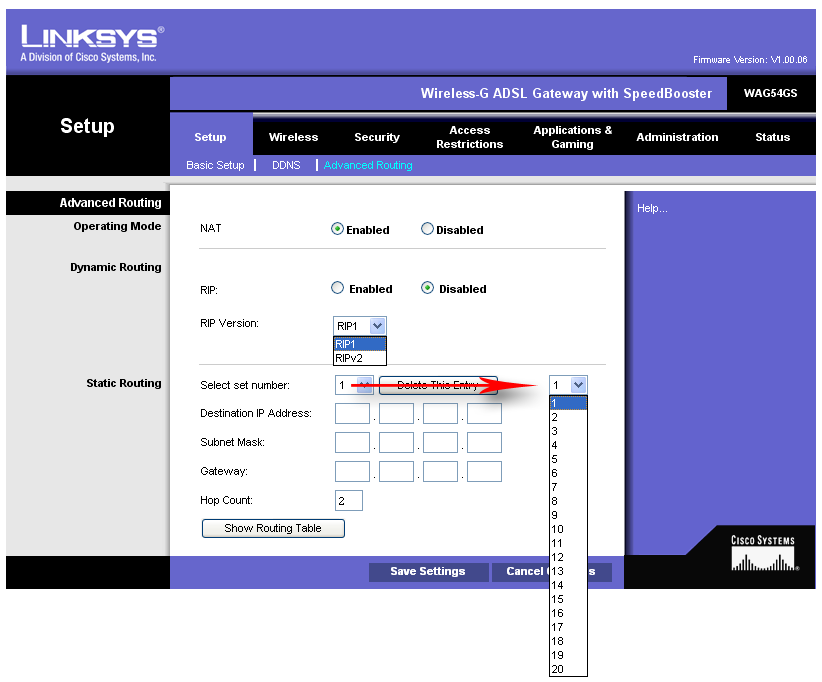The image size is (822, 682).
Task: Open the Basic Setup sub-tab
Action: (215, 165)
